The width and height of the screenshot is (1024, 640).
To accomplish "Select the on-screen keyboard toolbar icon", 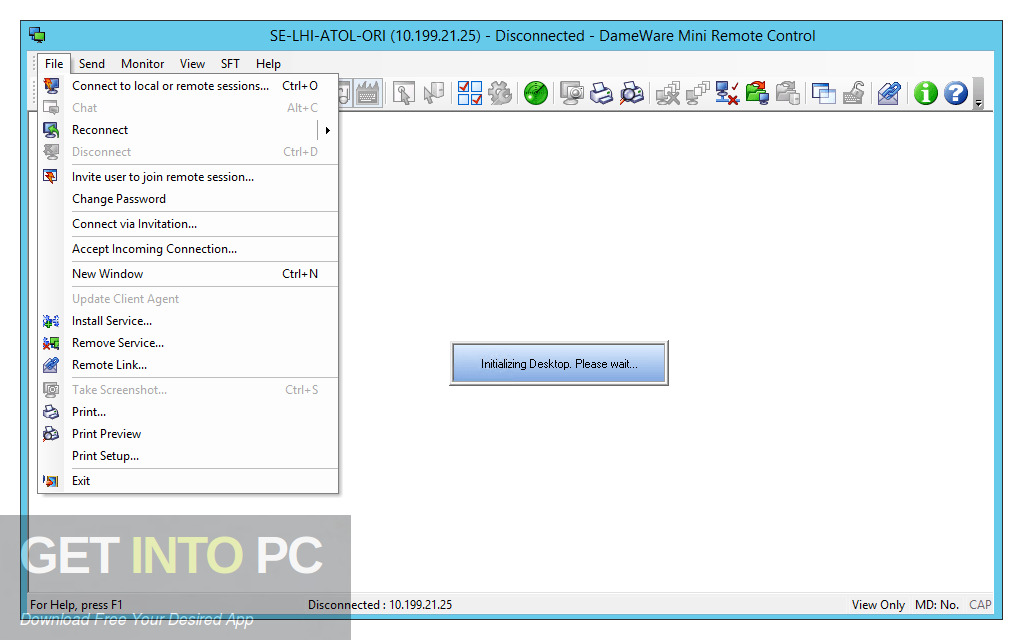I will [x=367, y=93].
